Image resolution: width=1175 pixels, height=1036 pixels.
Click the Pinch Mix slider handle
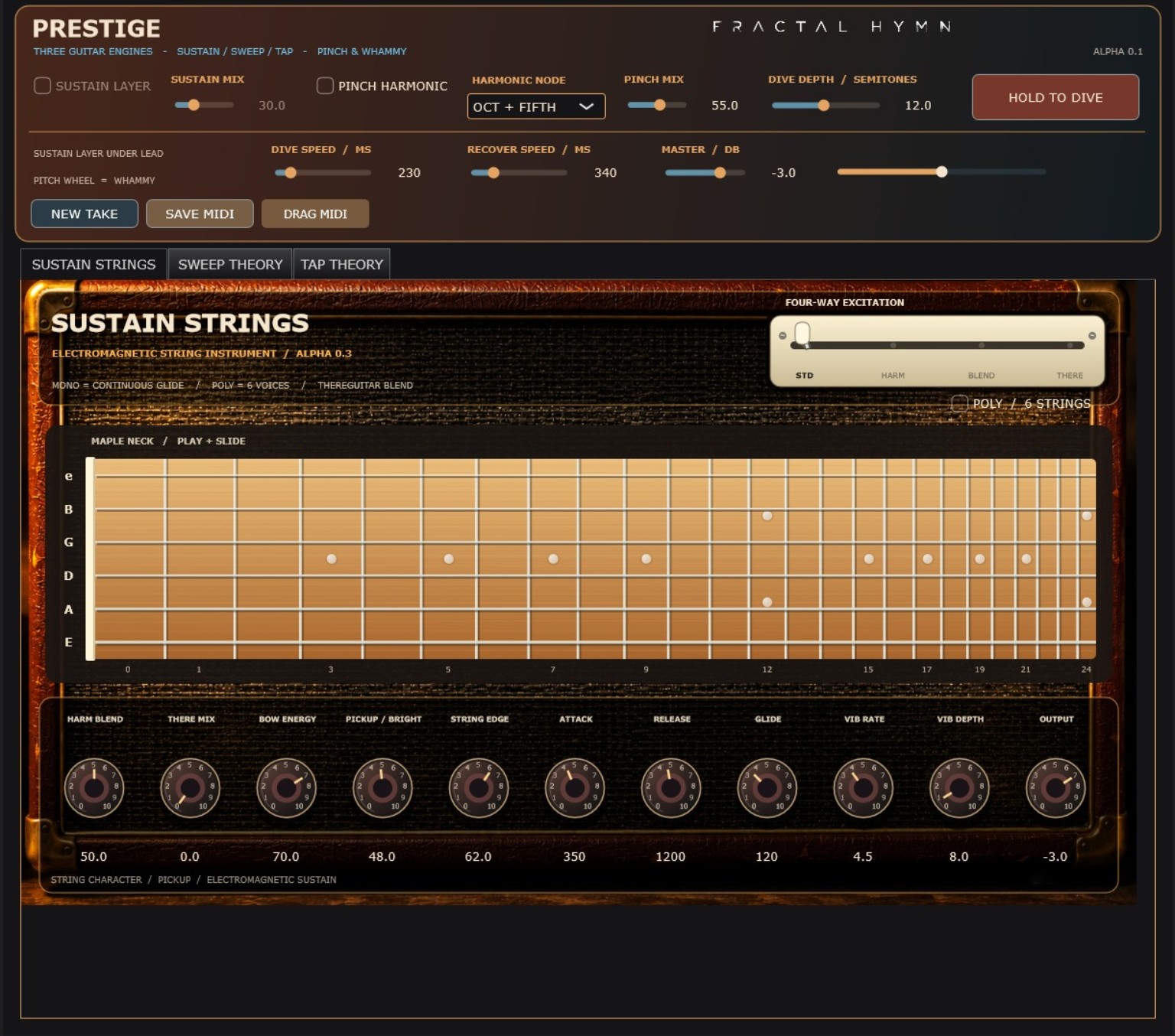pyautogui.click(x=659, y=105)
